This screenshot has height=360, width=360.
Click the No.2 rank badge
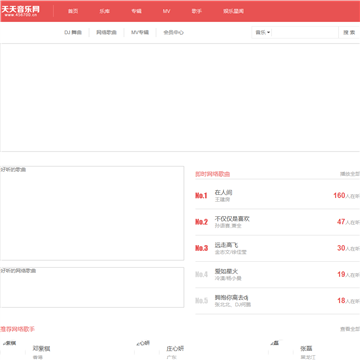tap(201, 222)
